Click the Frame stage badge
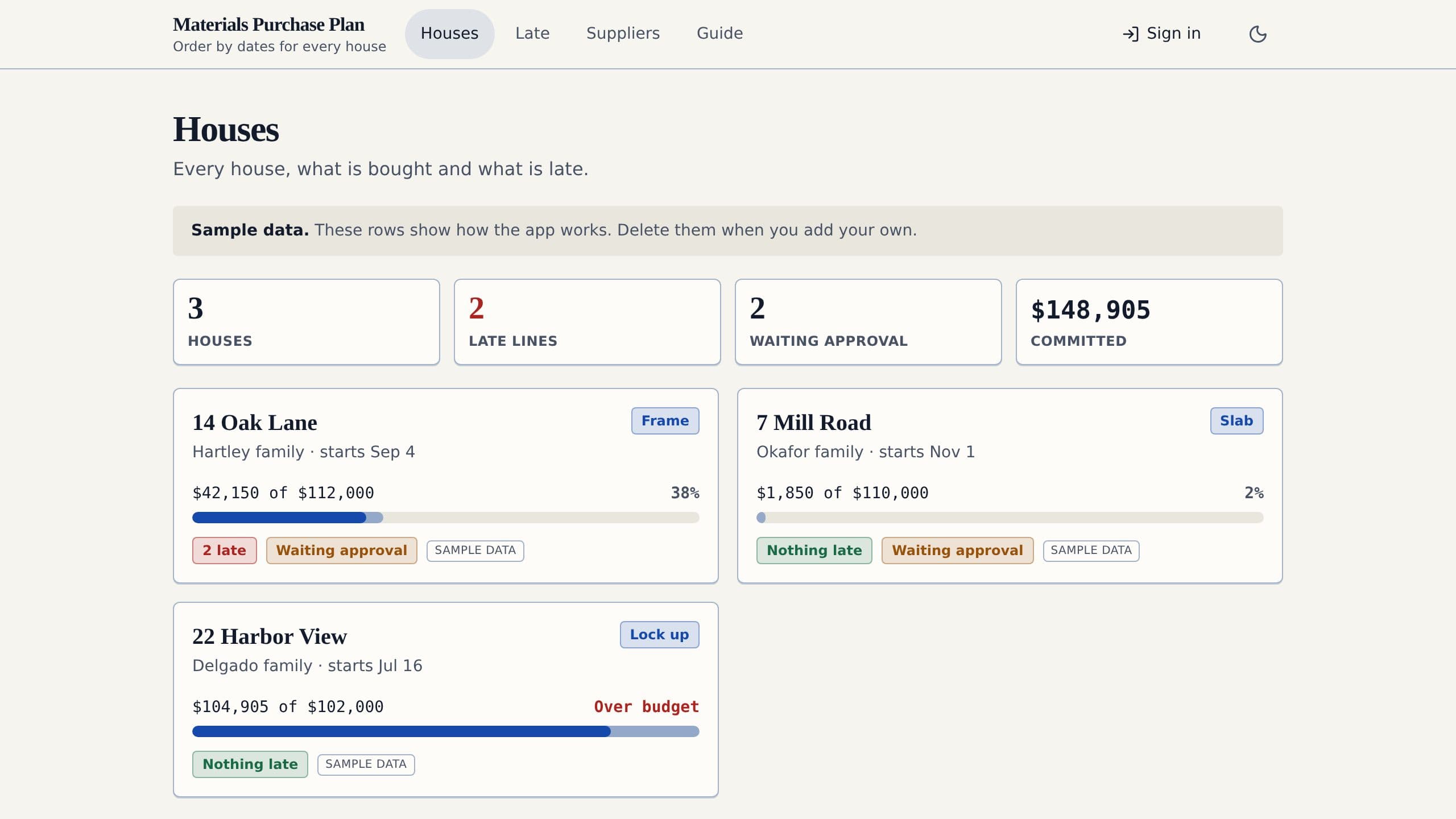The width and height of the screenshot is (1456, 819). point(665,421)
